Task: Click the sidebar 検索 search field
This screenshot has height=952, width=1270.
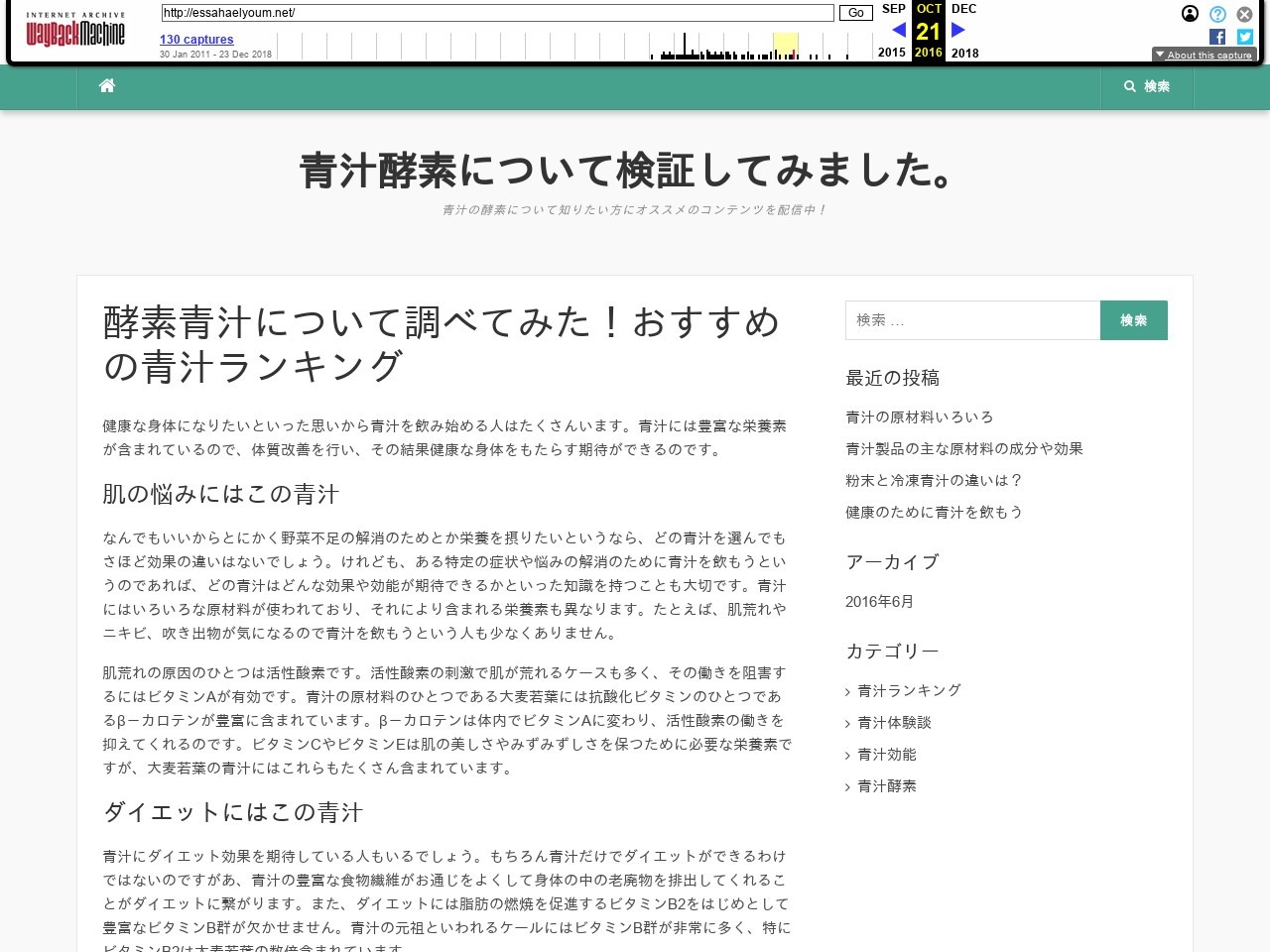Action: [x=972, y=320]
